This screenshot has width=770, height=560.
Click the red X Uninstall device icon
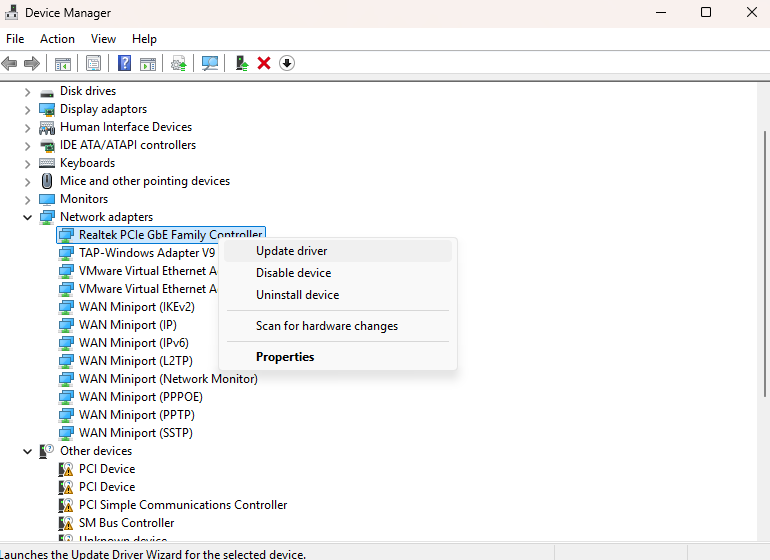point(264,63)
